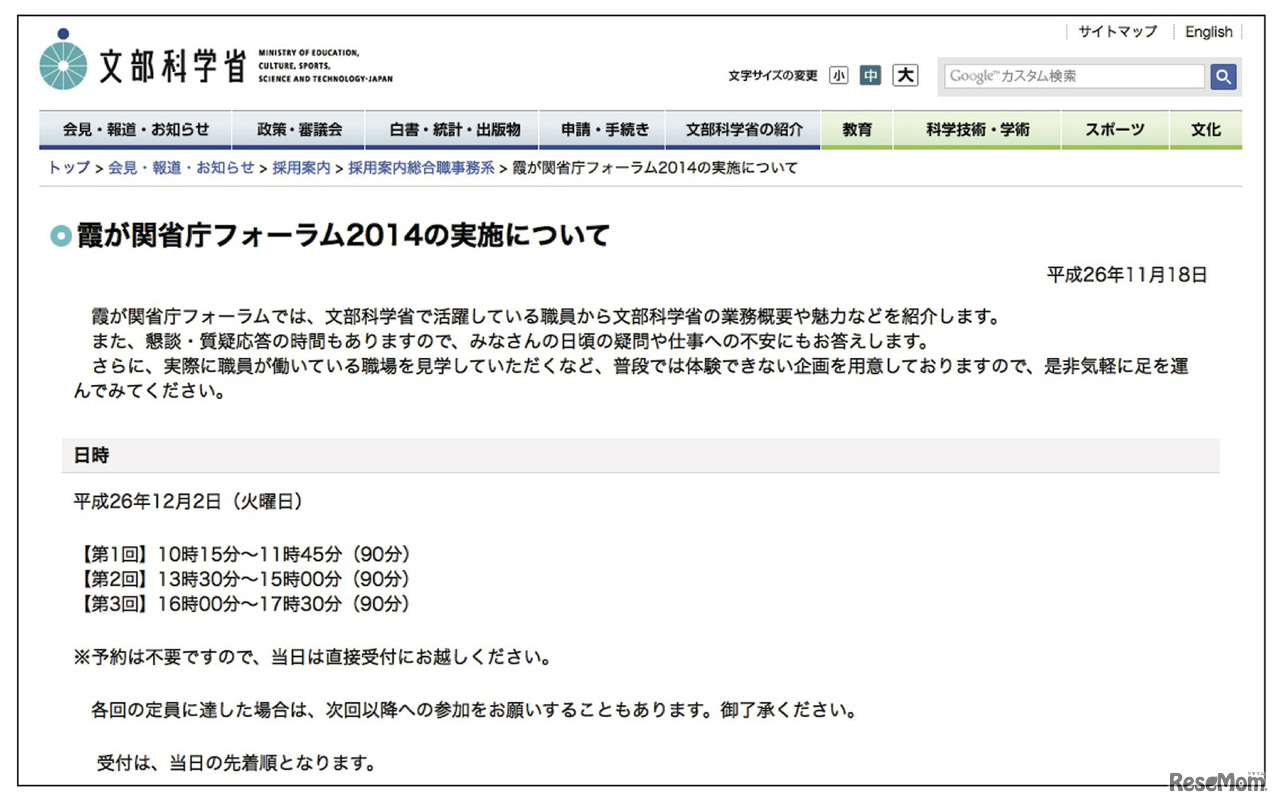The width and height of the screenshot is (1280, 805).
Task: Expand the 政策・審議会 navigation section
Action: (x=299, y=129)
